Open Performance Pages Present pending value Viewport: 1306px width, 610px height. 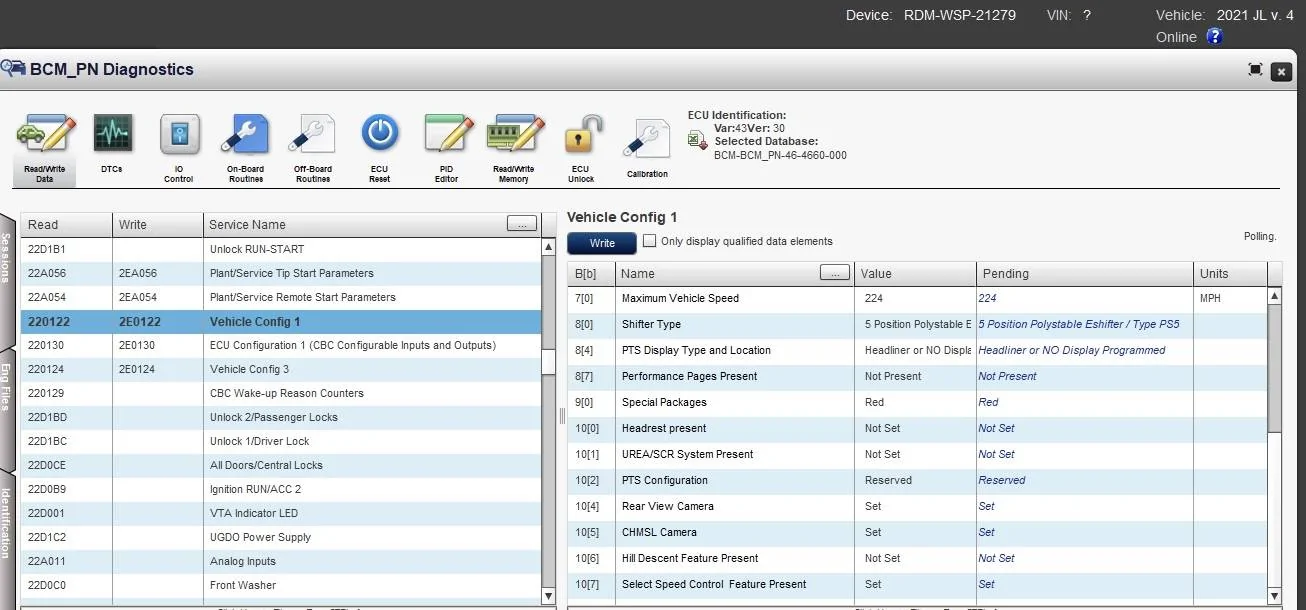[1084, 376]
